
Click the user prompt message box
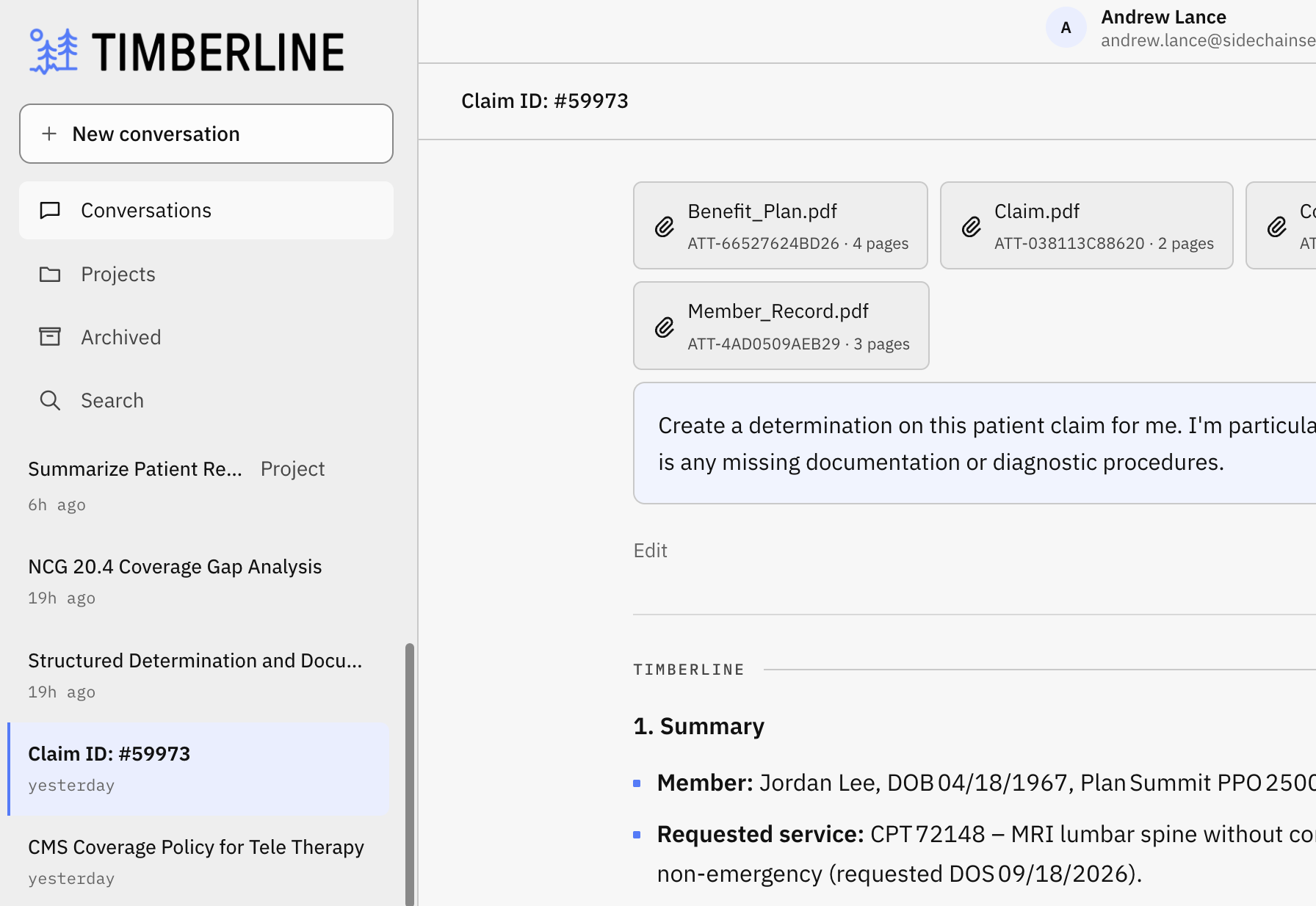click(x=975, y=443)
